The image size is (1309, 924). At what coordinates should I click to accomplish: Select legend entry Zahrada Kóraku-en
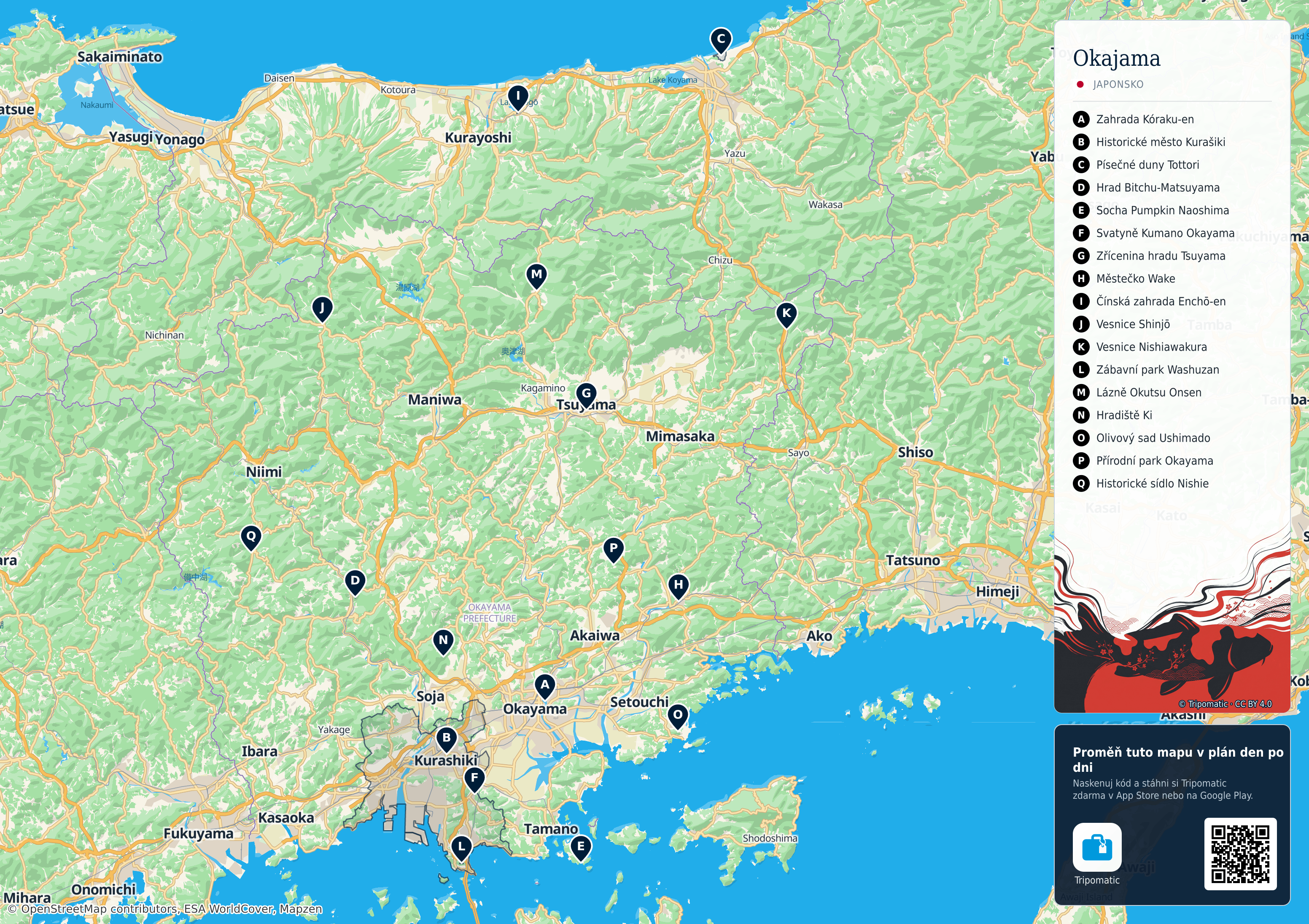(1133, 119)
